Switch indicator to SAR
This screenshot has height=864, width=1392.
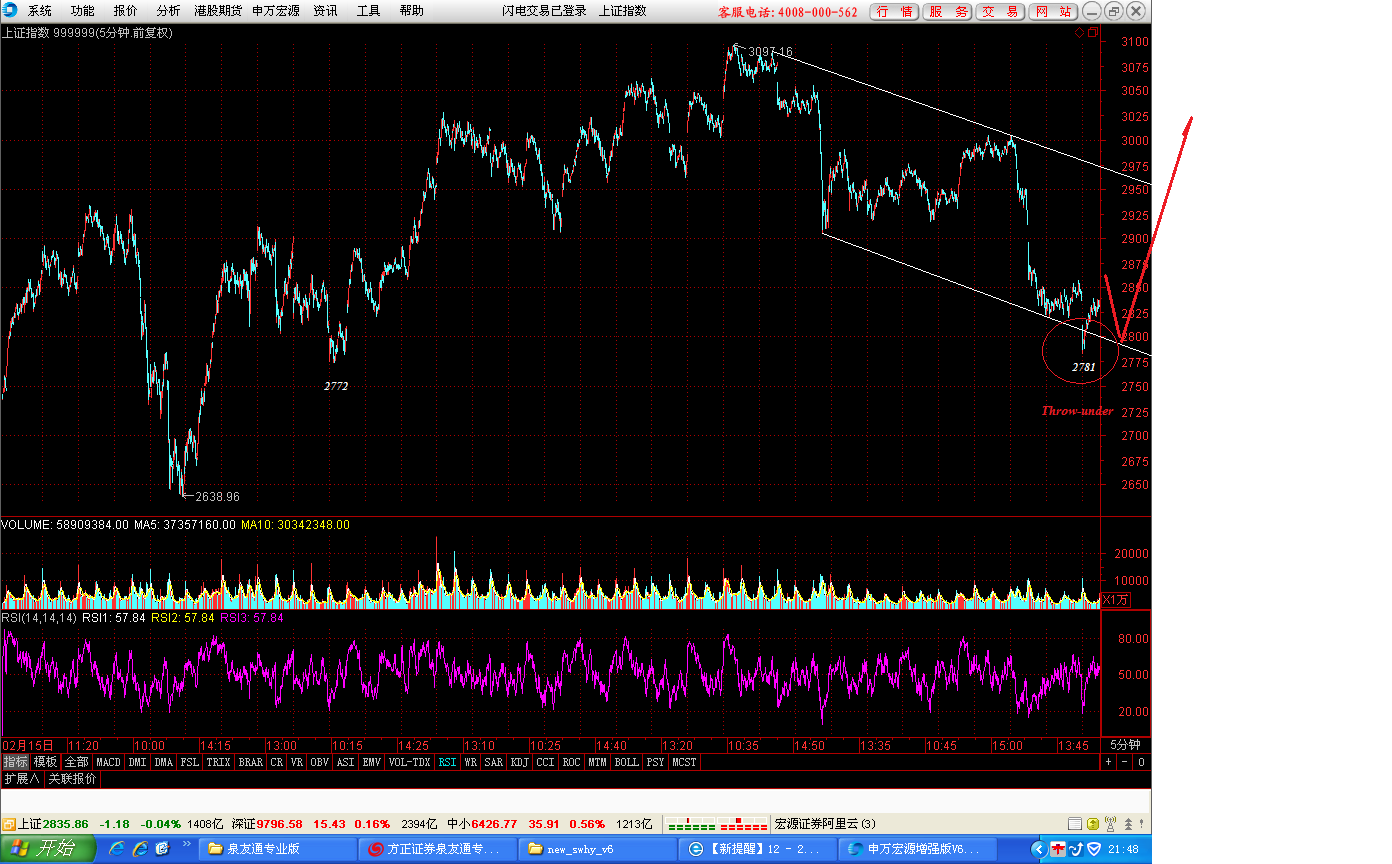(x=493, y=762)
